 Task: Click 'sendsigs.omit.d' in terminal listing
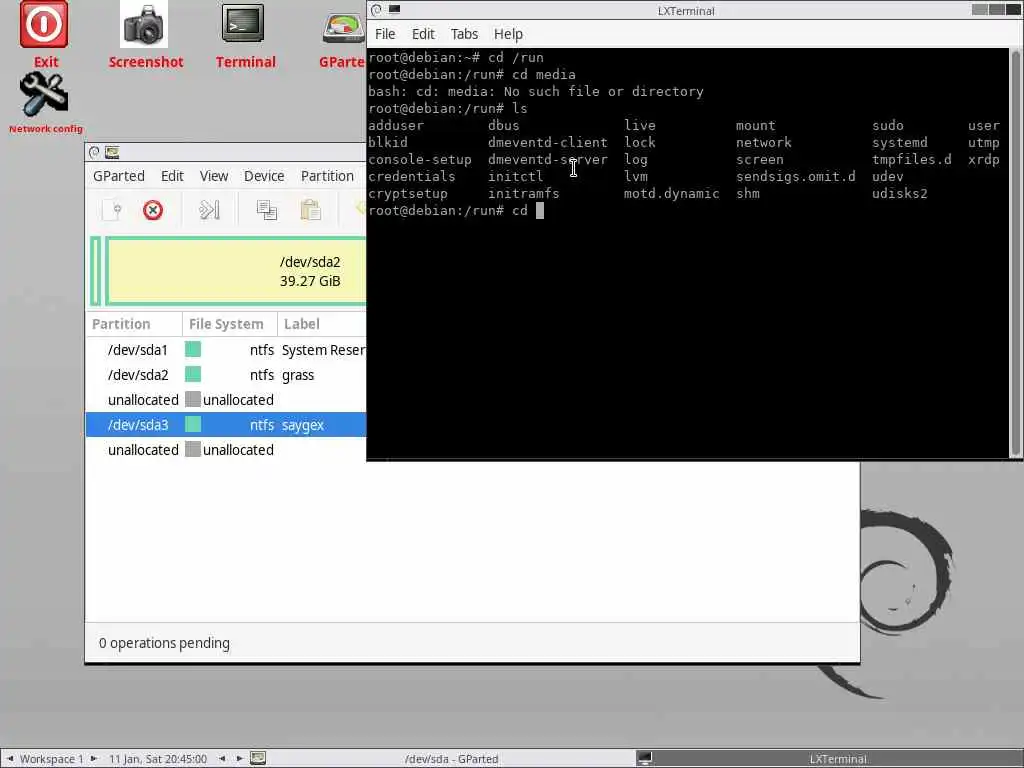tap(795, 176)
